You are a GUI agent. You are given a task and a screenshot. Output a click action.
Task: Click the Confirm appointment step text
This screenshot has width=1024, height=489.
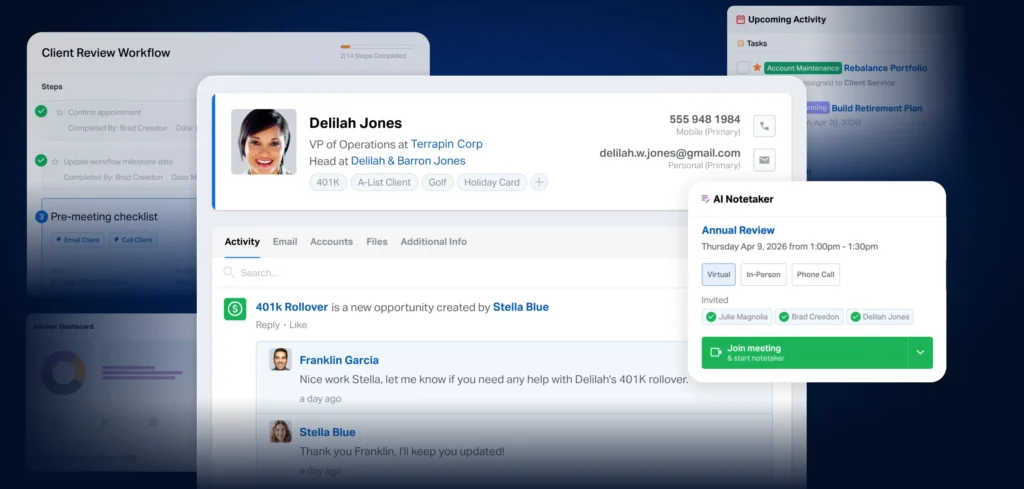click(104, 112)
